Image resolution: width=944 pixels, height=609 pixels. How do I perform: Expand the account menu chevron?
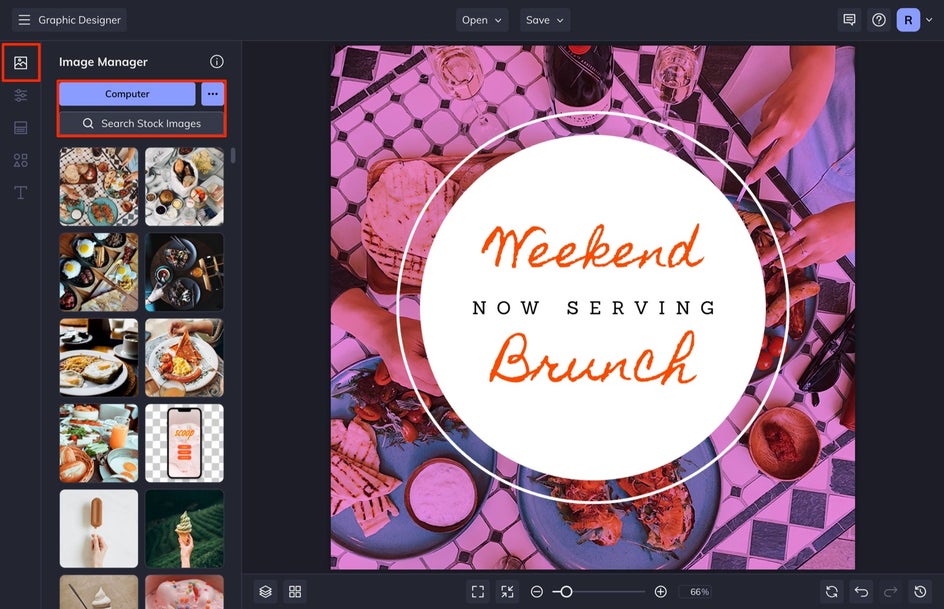(929, 20)
